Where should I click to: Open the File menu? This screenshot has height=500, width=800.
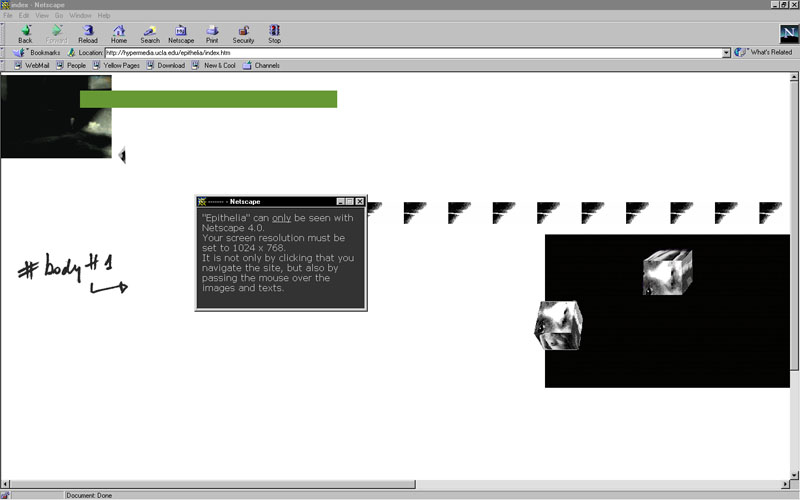pyautogui.click(x=8, y=16)
